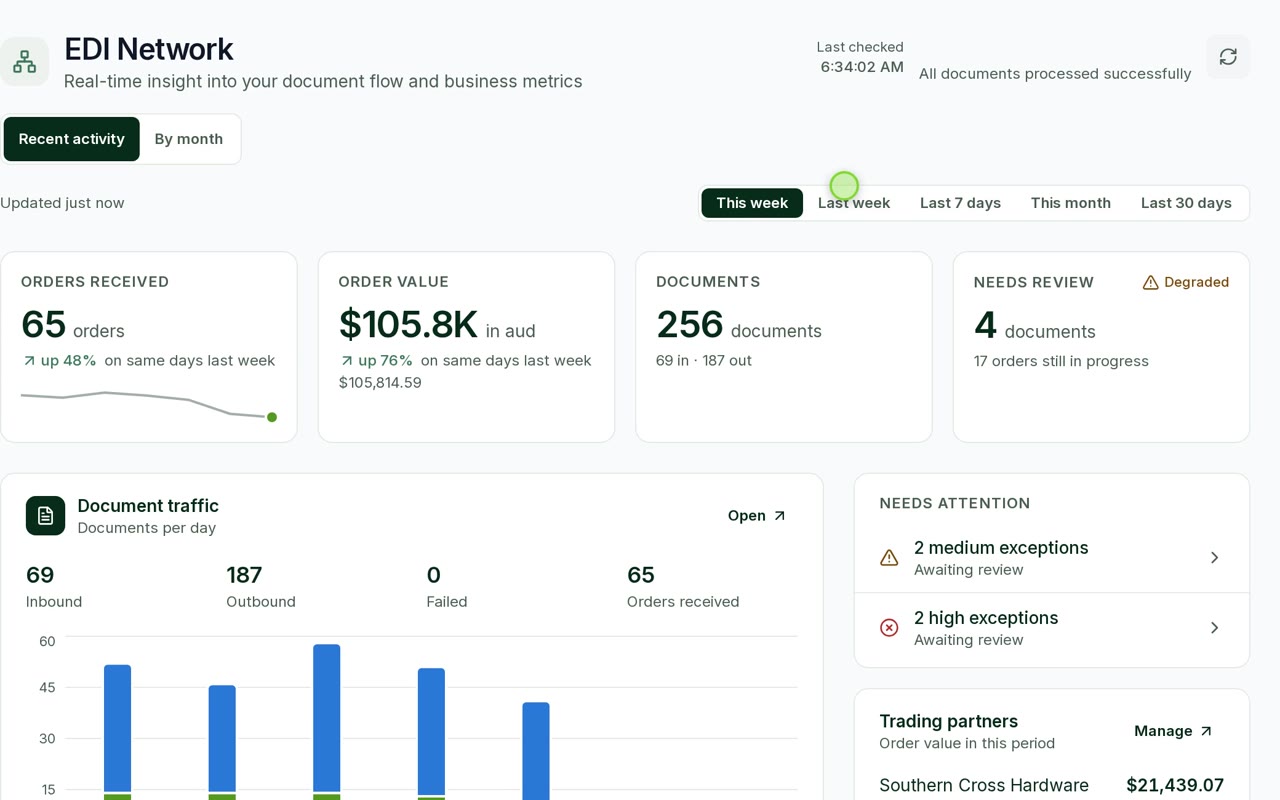Viewport: 1280px width, 800px height.
Task: Click the Trading partners heading
Action: (x=949, y=722)
